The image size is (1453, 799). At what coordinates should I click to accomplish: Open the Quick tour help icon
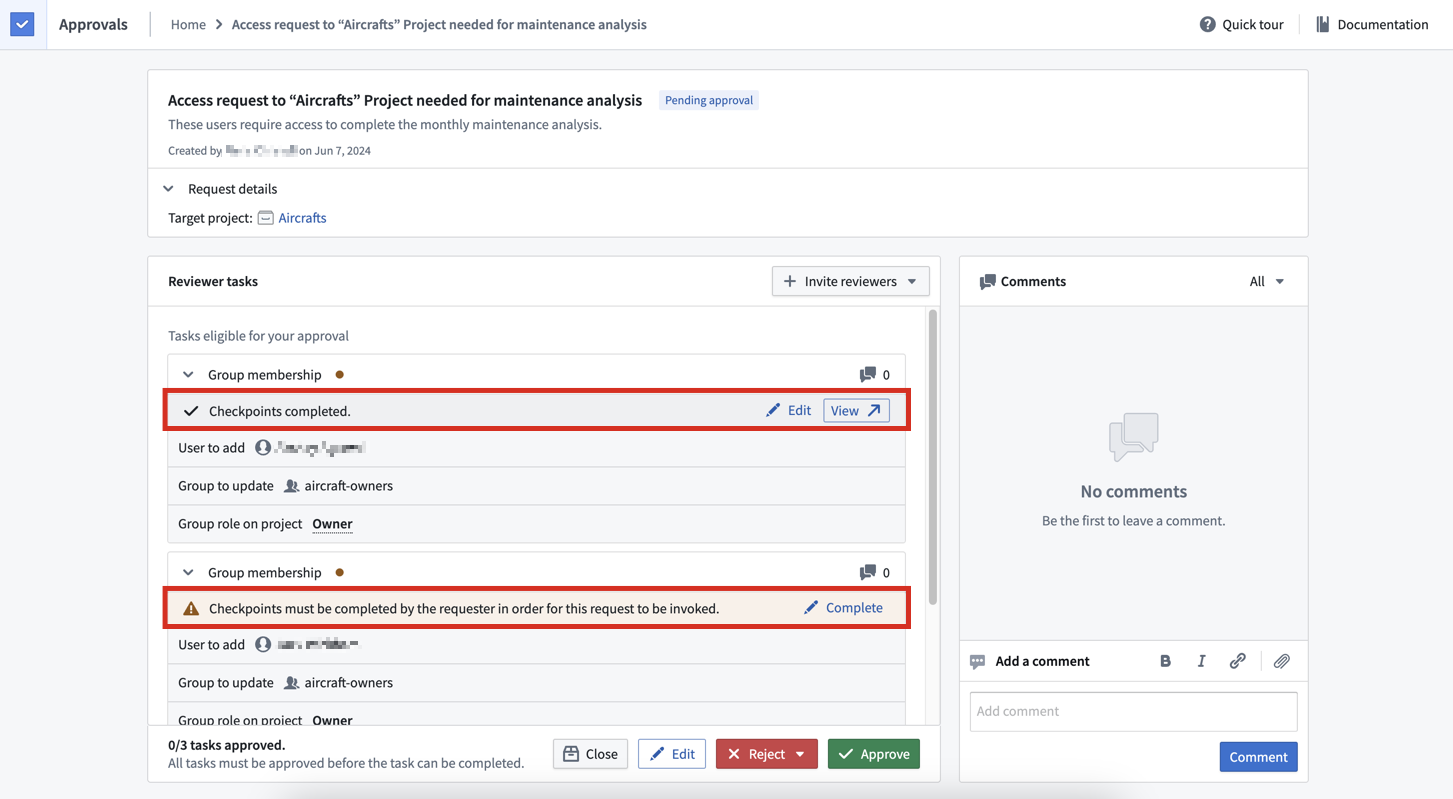click(1207, 24)
